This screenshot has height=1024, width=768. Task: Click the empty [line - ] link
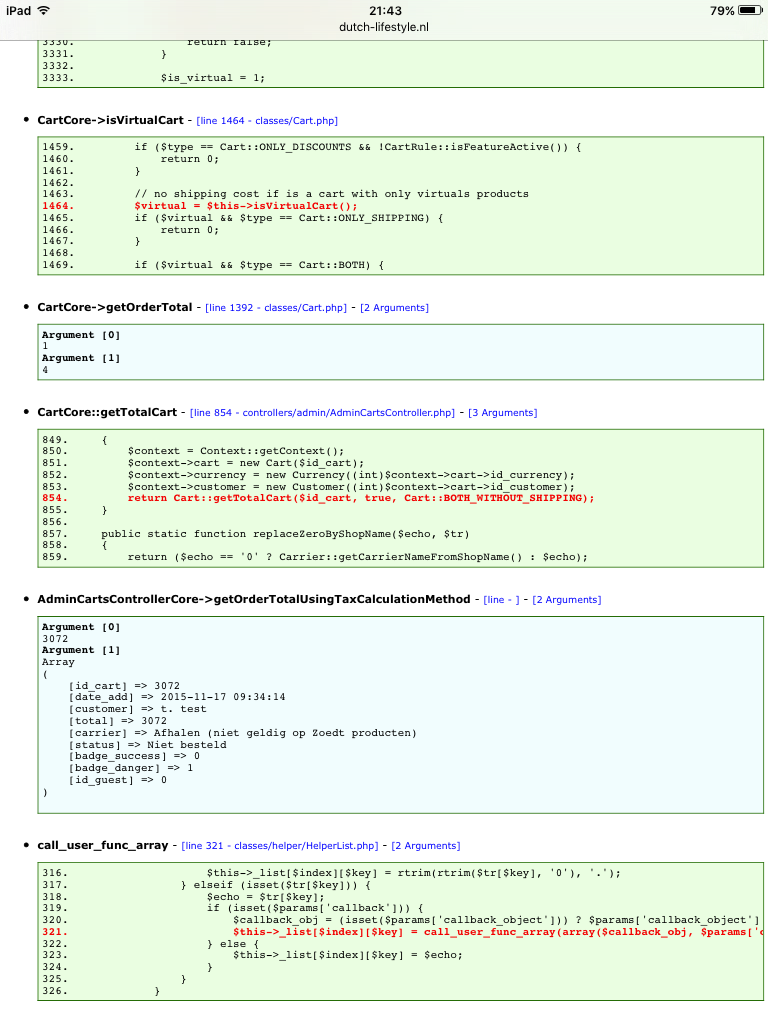502,600
